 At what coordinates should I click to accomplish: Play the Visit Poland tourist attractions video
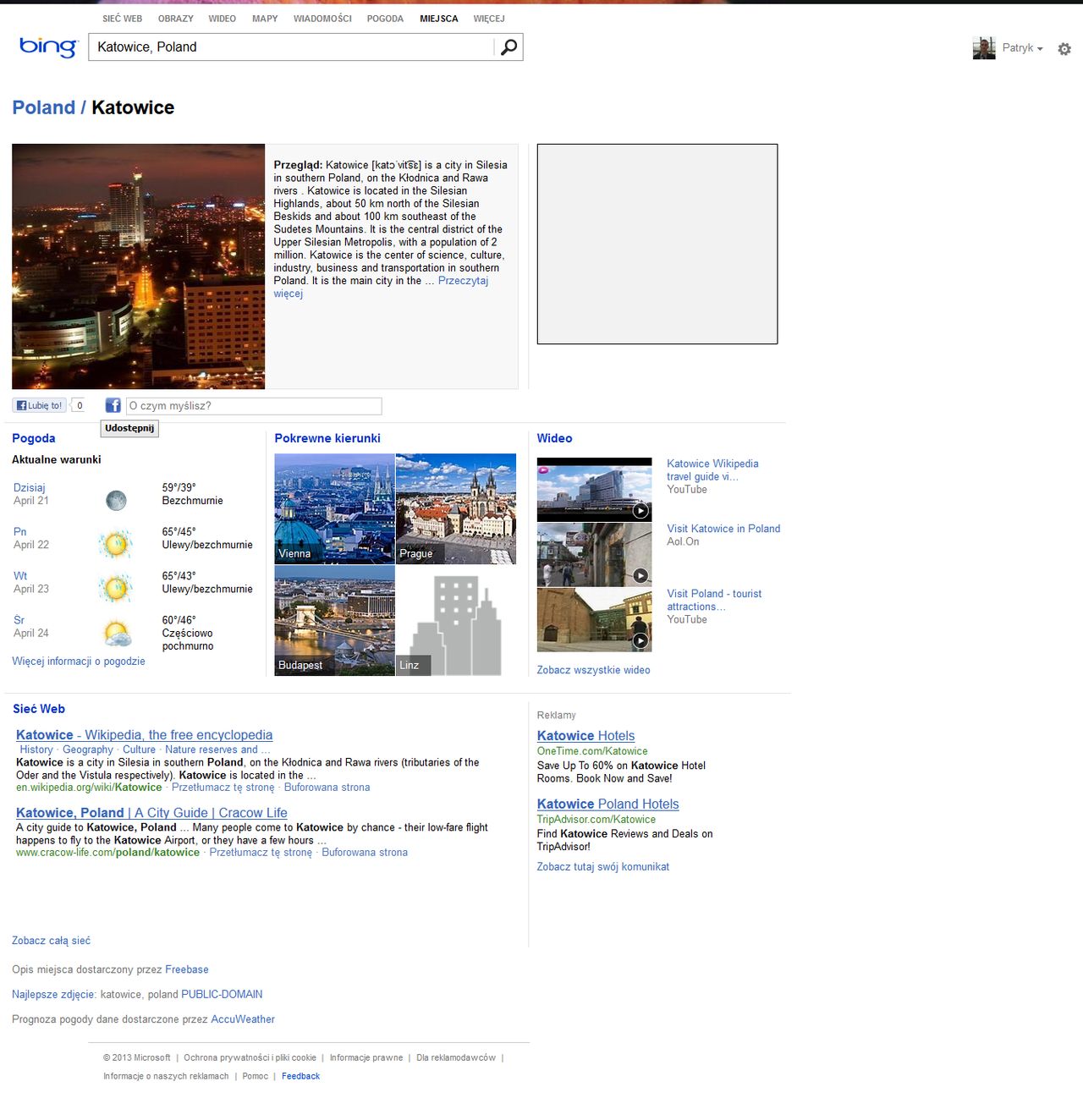(x=594, y=620)
